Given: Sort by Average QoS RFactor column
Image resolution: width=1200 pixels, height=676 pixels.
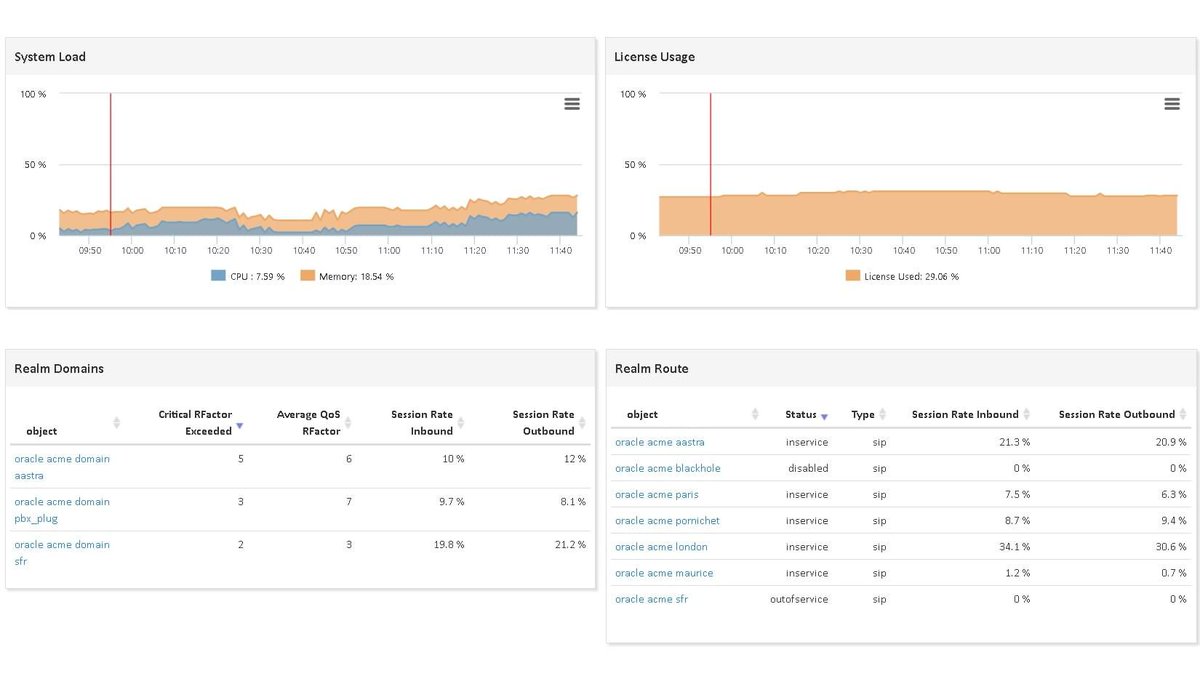Looking at the screenshot, I should pyautogui.click(x=348, y=422).
